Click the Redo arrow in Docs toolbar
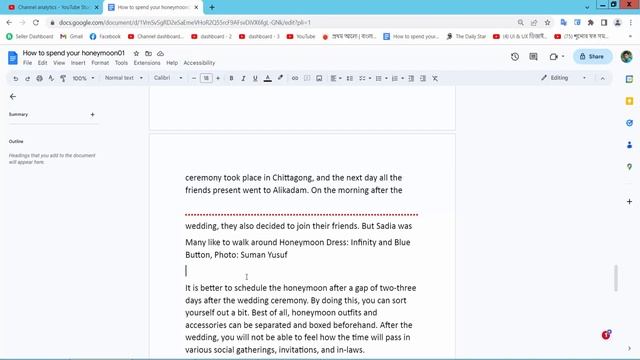Screen dimensions: 640x360 coord(27,78)
